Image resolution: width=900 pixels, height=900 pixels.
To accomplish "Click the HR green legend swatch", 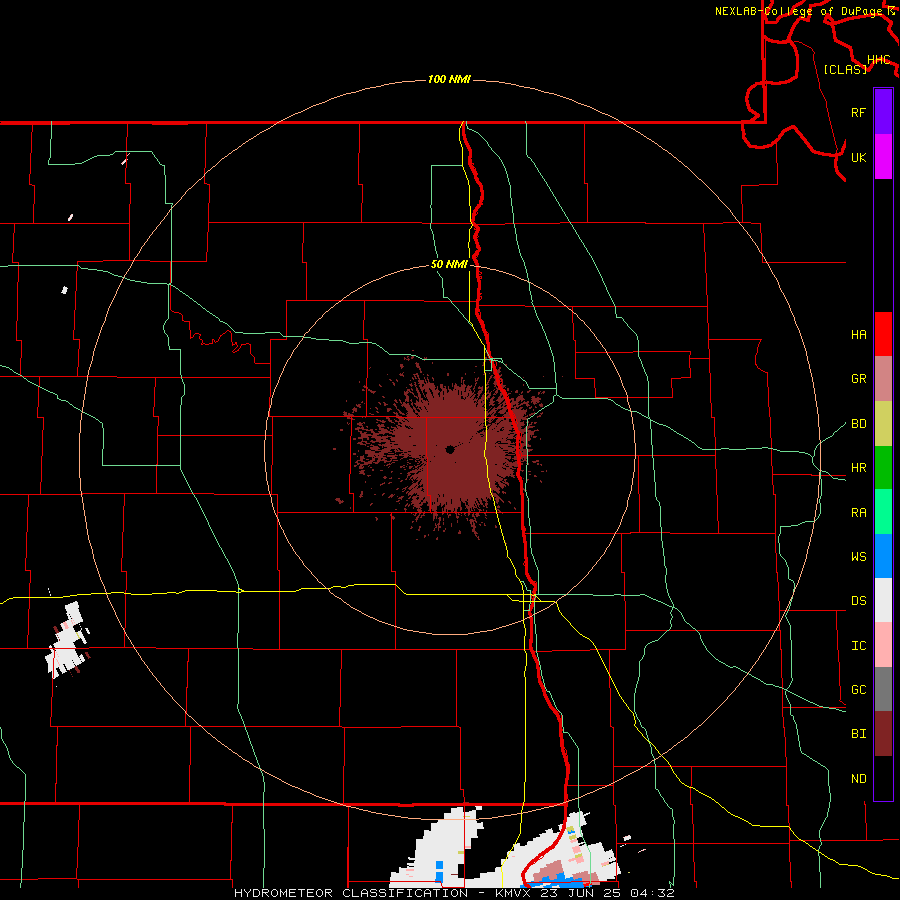I will coord(883,468).
